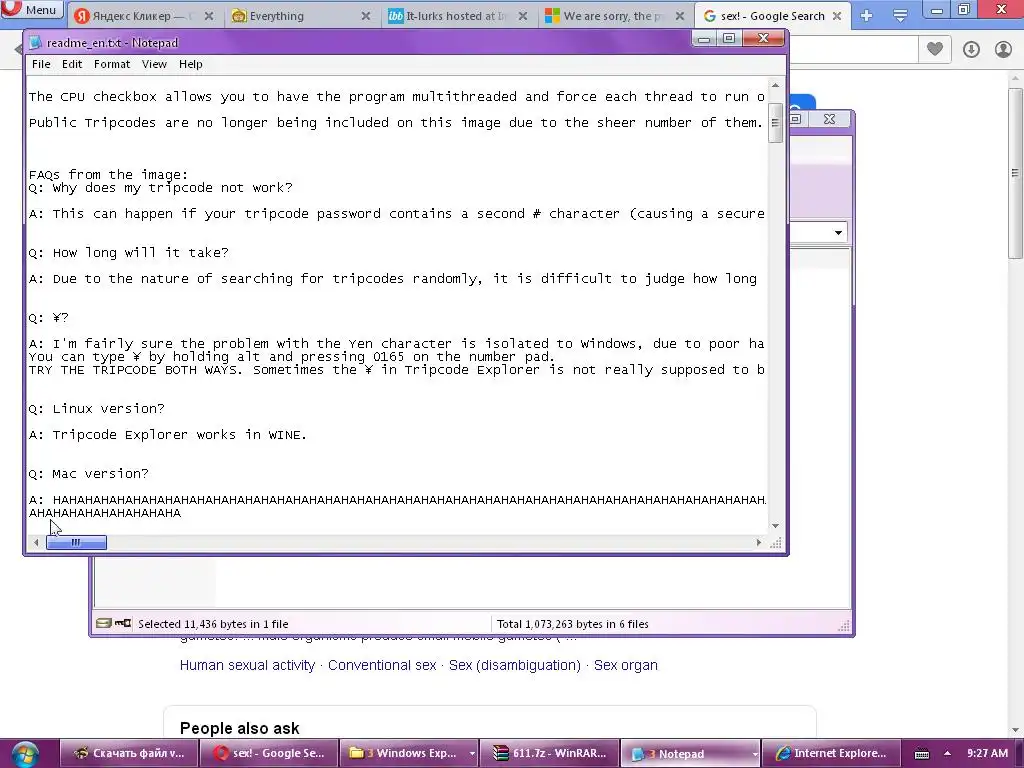The width and height of the screenshot is (1024, 768).
Task: Click the WinRAR status bar drive key icon
Action: (x=114, y=623)
